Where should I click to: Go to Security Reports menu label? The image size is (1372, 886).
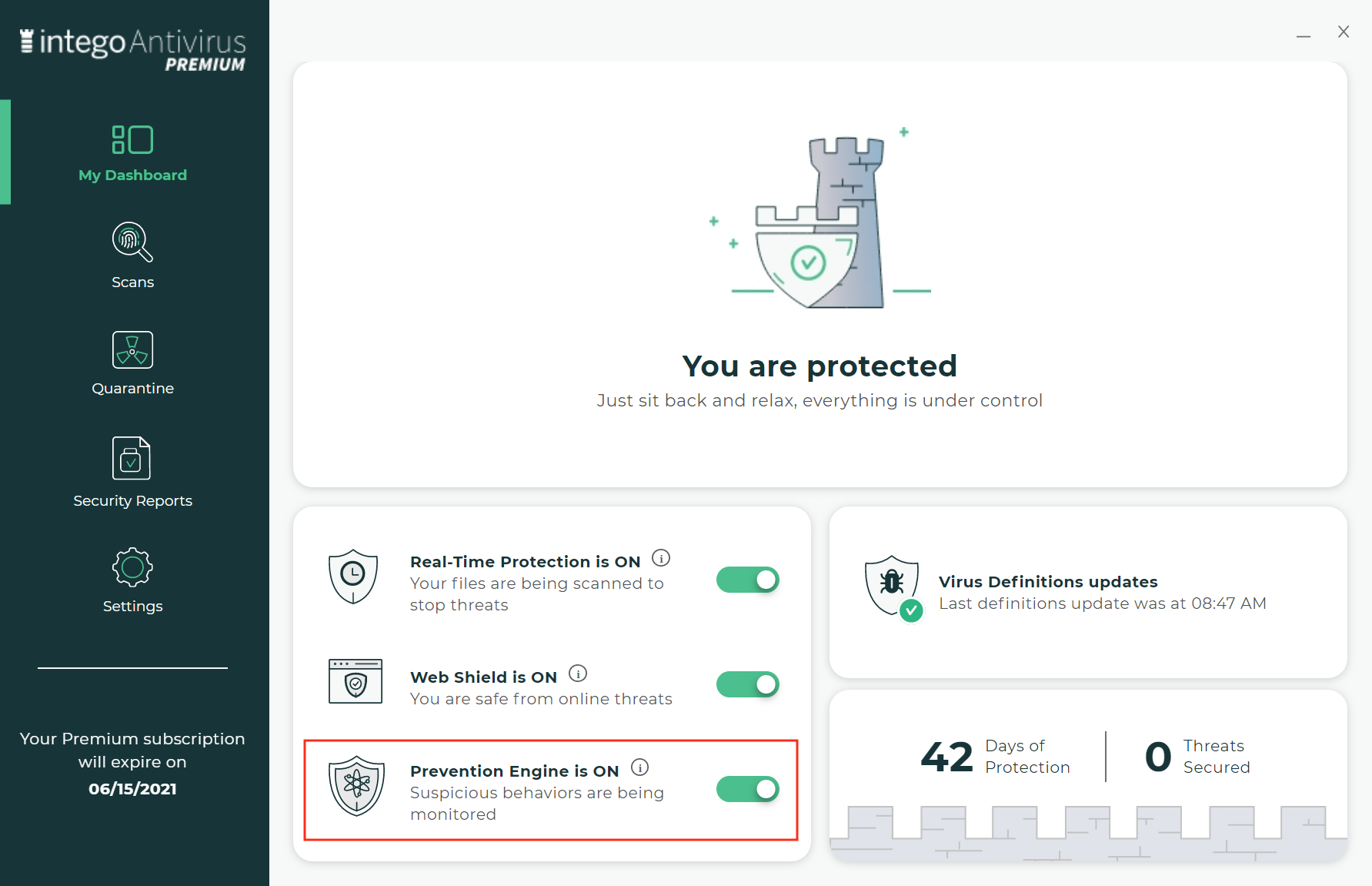pos(132,500)
